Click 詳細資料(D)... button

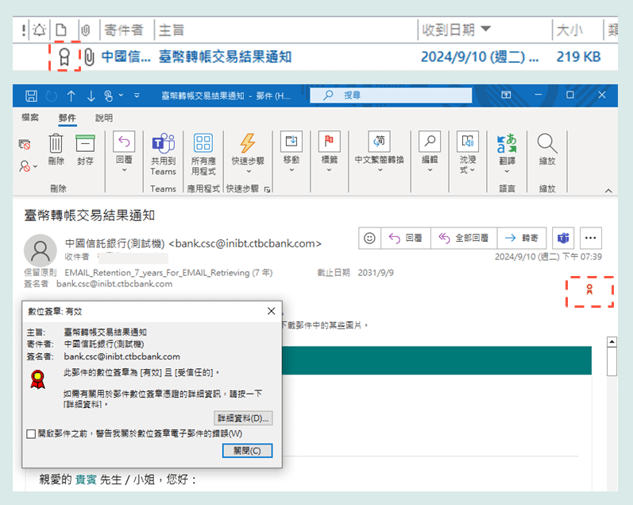(x=243, y=418)
